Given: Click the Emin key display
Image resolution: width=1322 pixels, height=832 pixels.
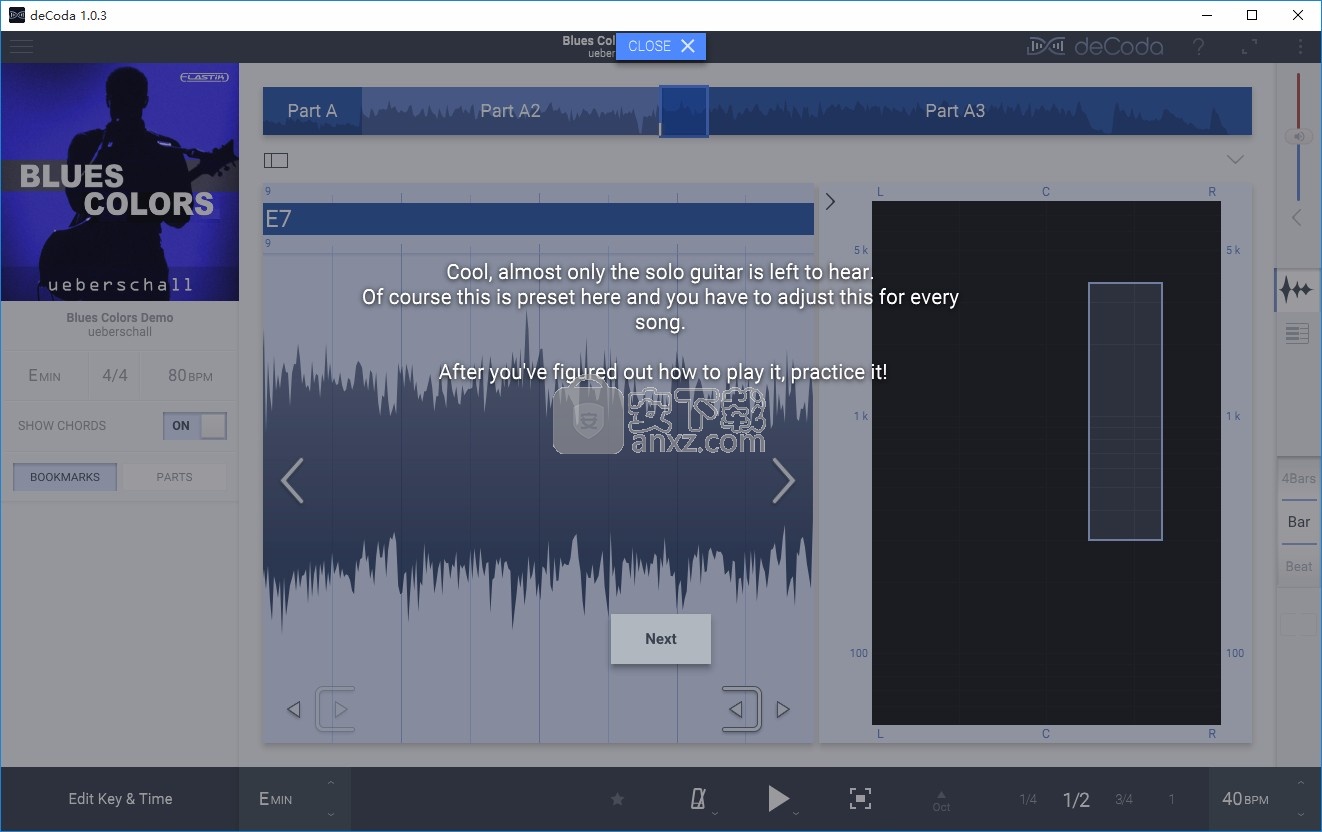Looking at the screenshot, I should [x=44, y=376].
